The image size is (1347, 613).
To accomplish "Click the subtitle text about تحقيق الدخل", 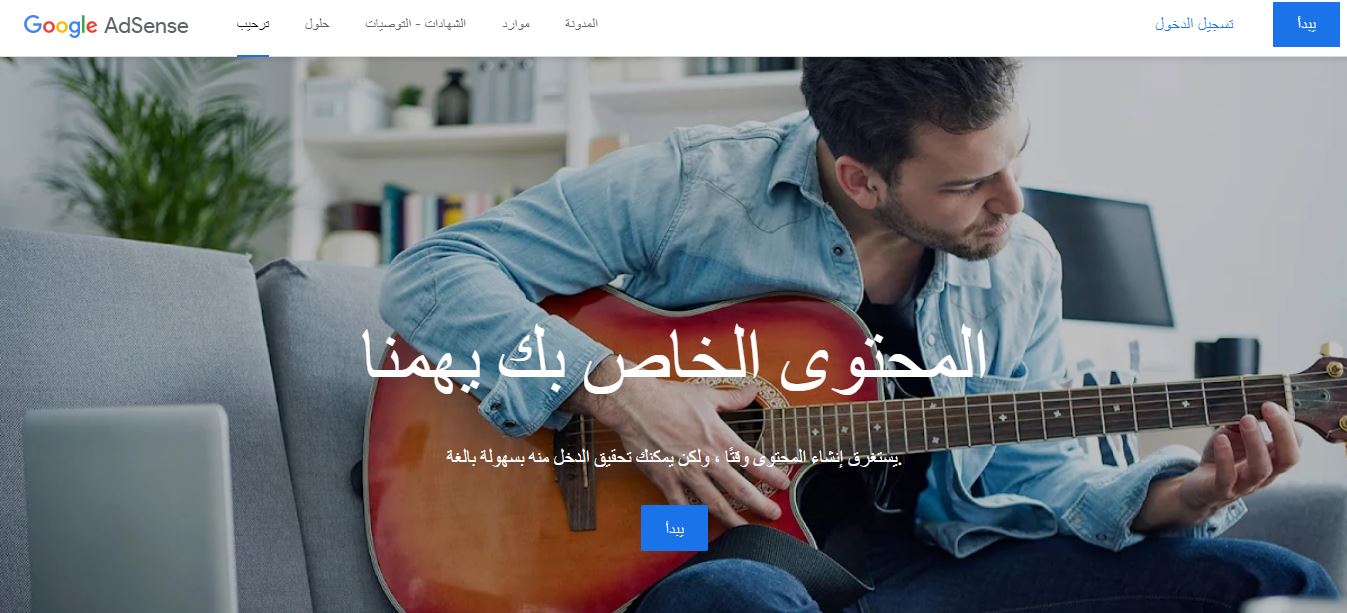I will click(674, 459).
